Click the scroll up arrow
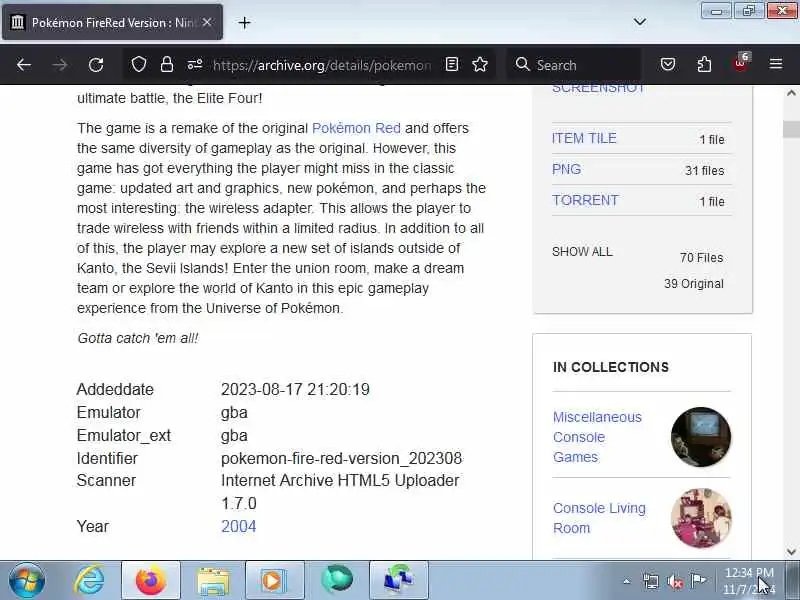 pos(791,93)
